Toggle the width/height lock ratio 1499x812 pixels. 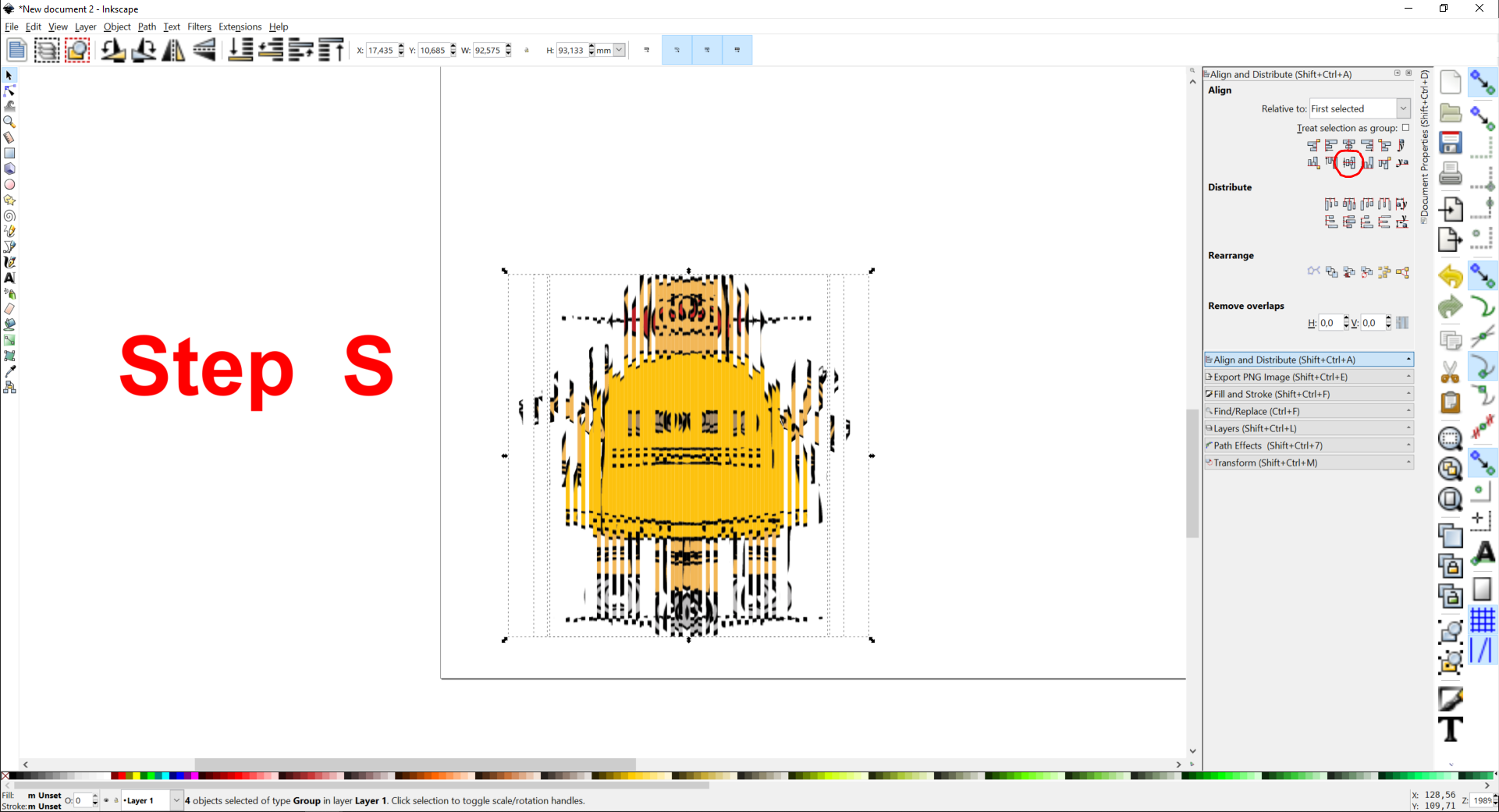pos(527,51)
